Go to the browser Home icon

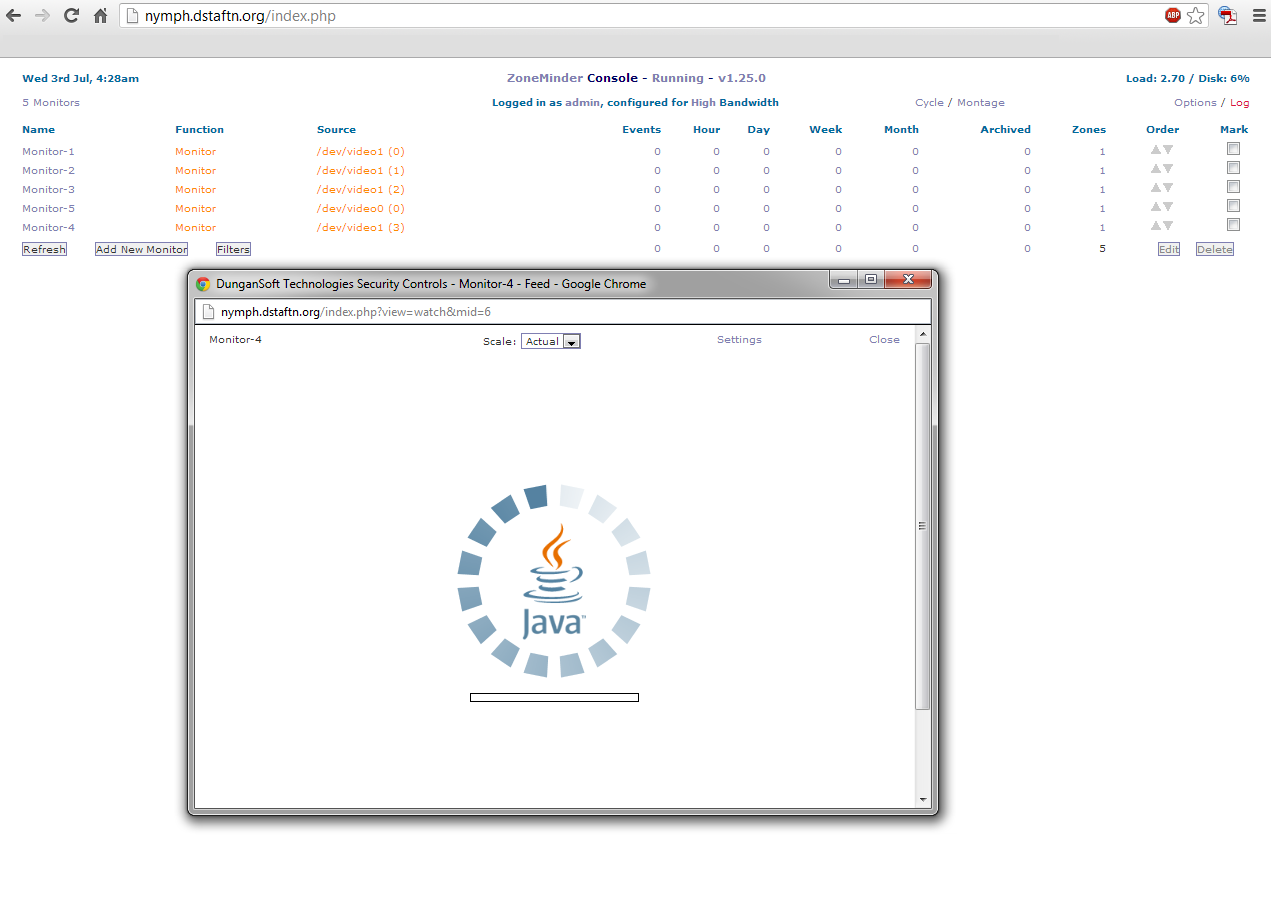click(100, 15)
